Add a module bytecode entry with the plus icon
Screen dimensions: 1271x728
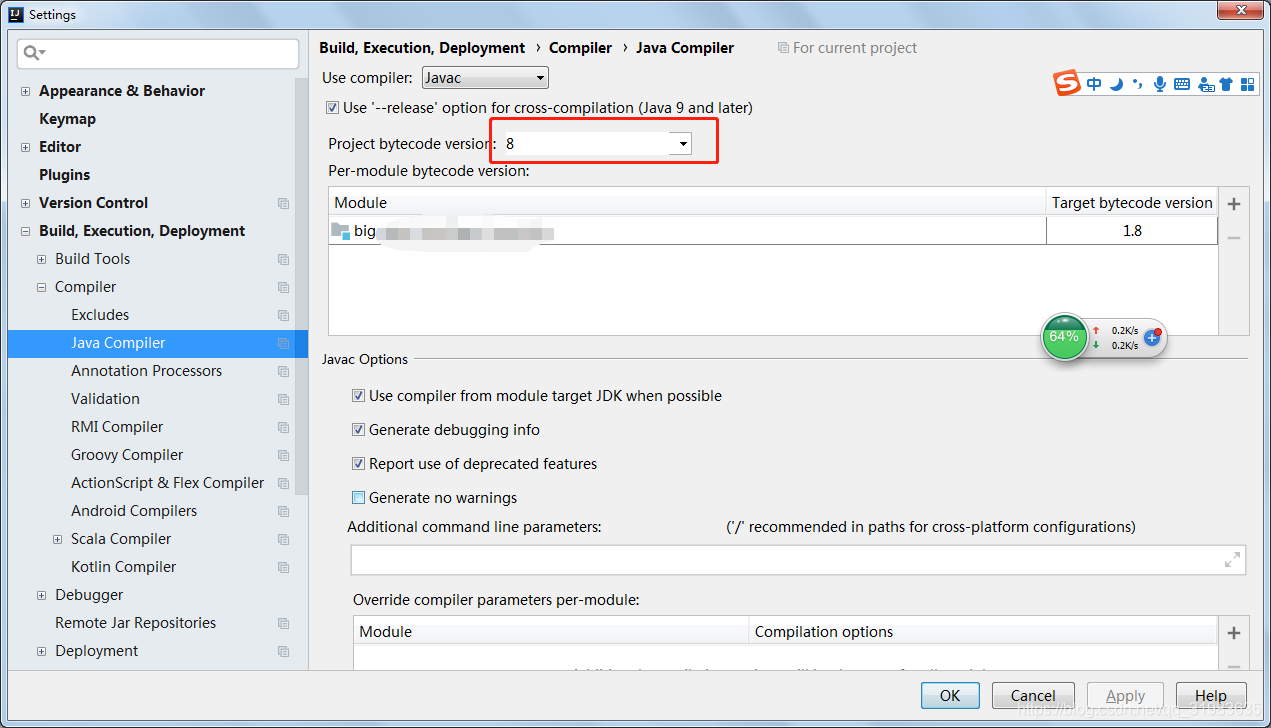tap(1233, 204)
